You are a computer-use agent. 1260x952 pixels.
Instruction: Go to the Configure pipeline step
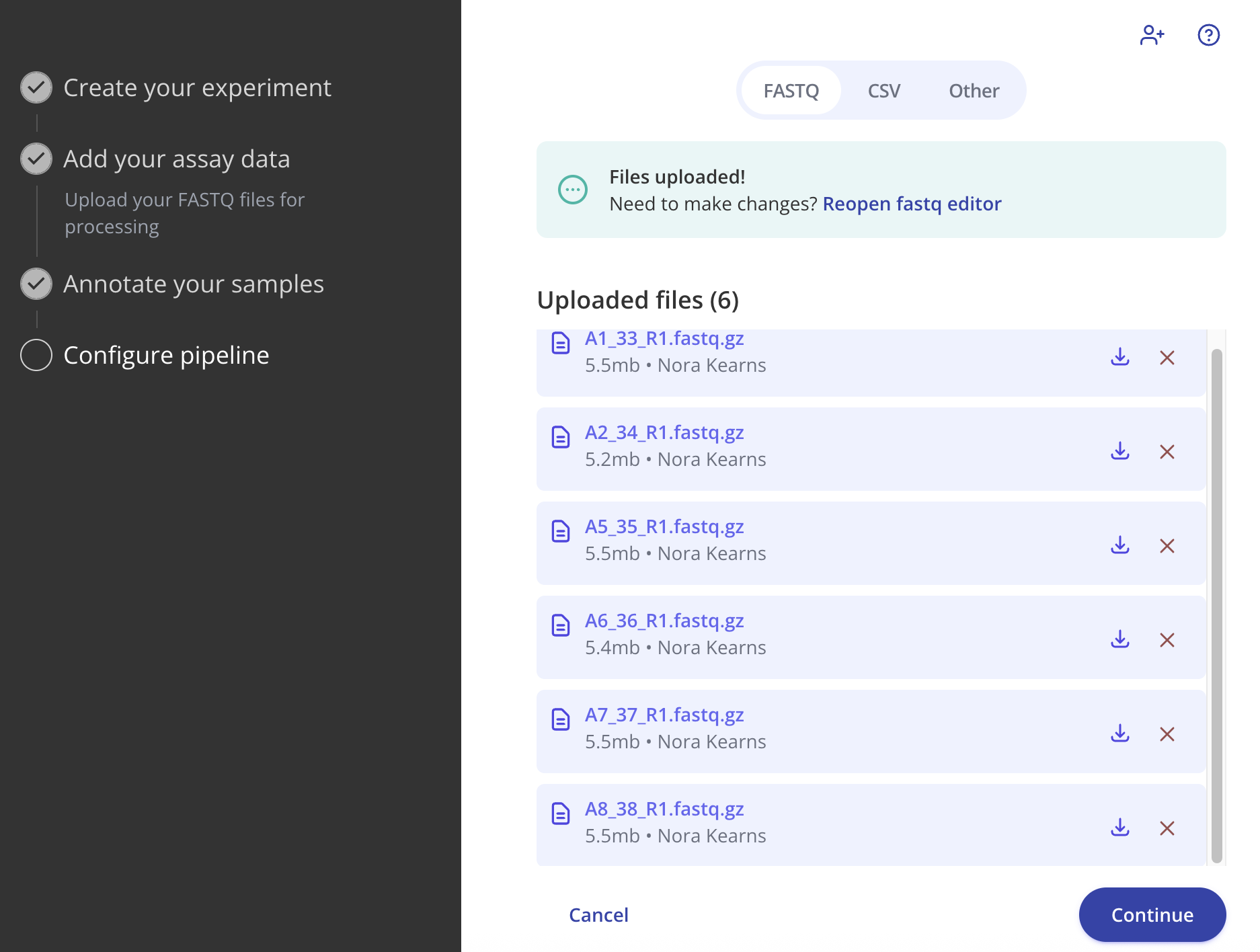pos(166,355)
